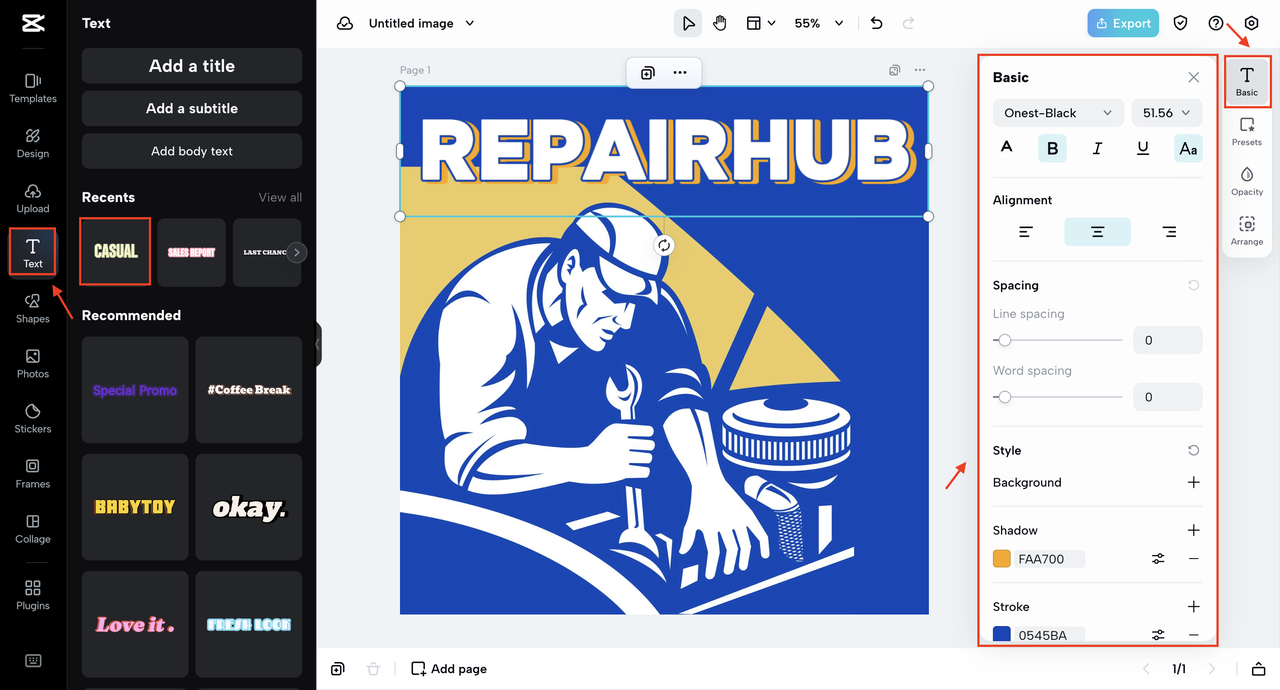The width and height of the screenshot is (1280, 690).
Task: Open the Frames sidebar panel
Action: (x=33, y=473)
